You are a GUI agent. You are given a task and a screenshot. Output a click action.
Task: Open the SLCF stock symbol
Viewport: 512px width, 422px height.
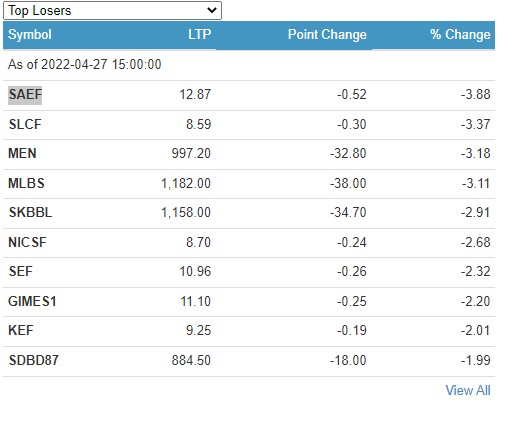[x=25, y=125]
